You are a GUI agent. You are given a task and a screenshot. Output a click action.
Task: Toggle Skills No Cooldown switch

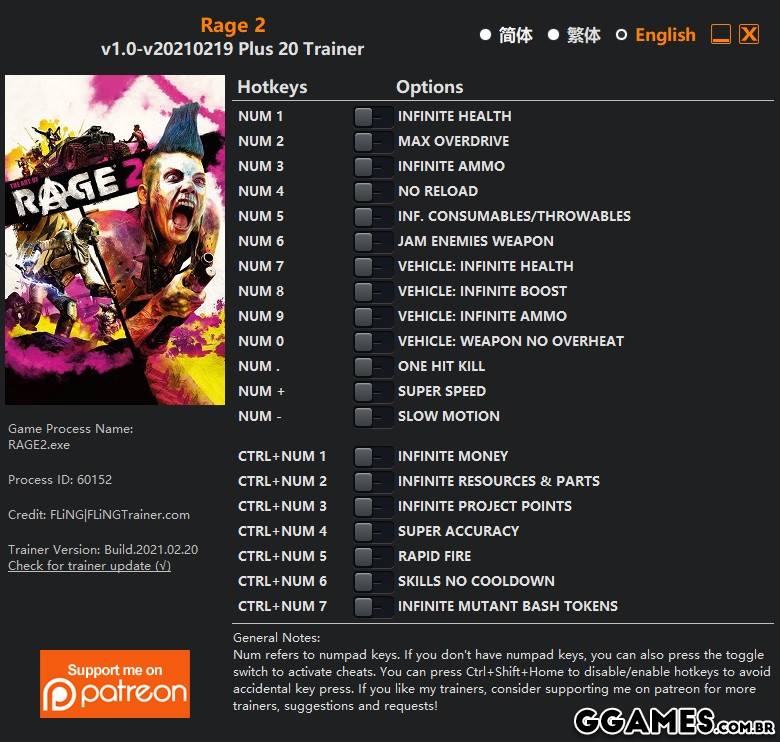pos(373,581)
